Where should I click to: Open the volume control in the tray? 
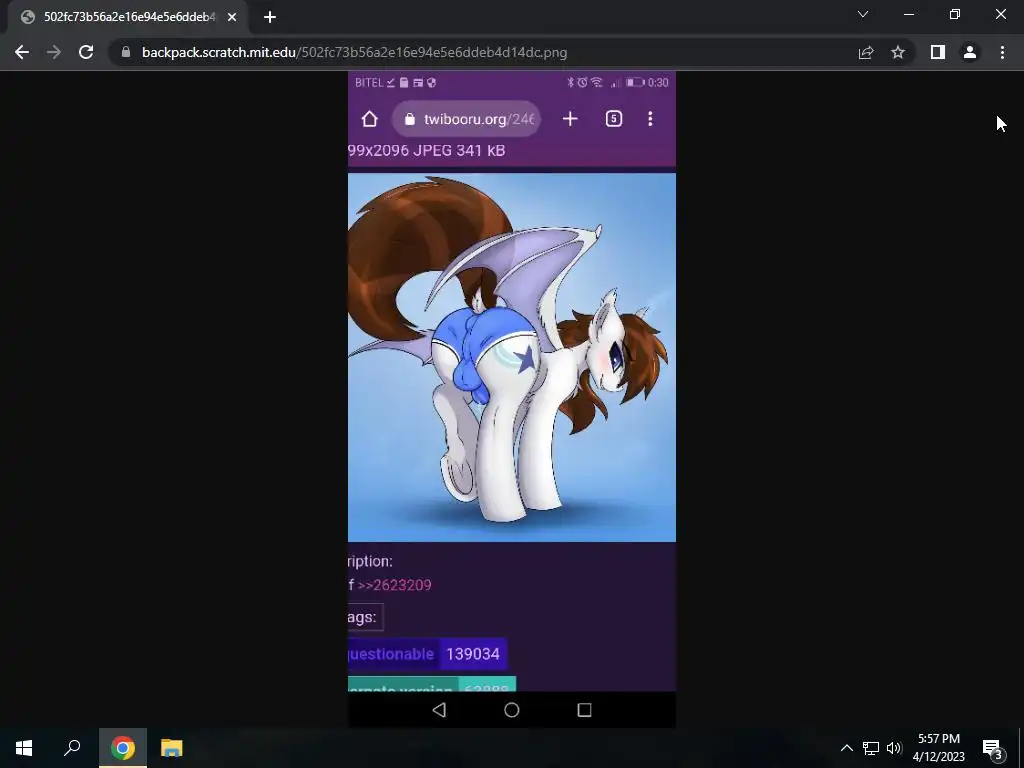tap(894, 748)
